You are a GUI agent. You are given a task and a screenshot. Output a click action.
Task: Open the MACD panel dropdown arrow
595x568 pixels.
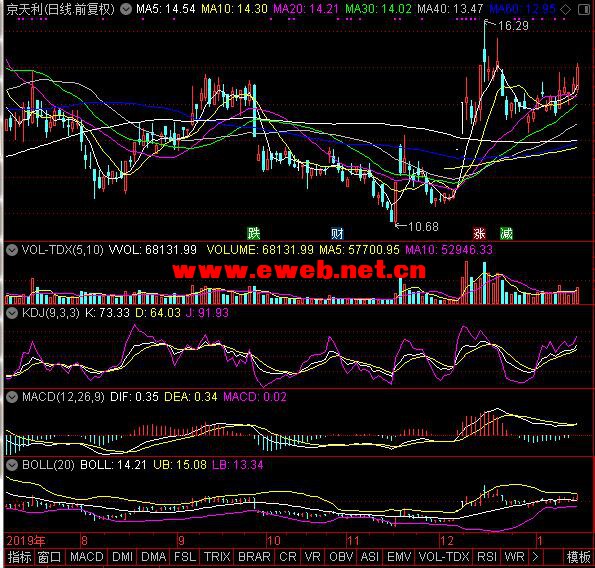point(12,397)
